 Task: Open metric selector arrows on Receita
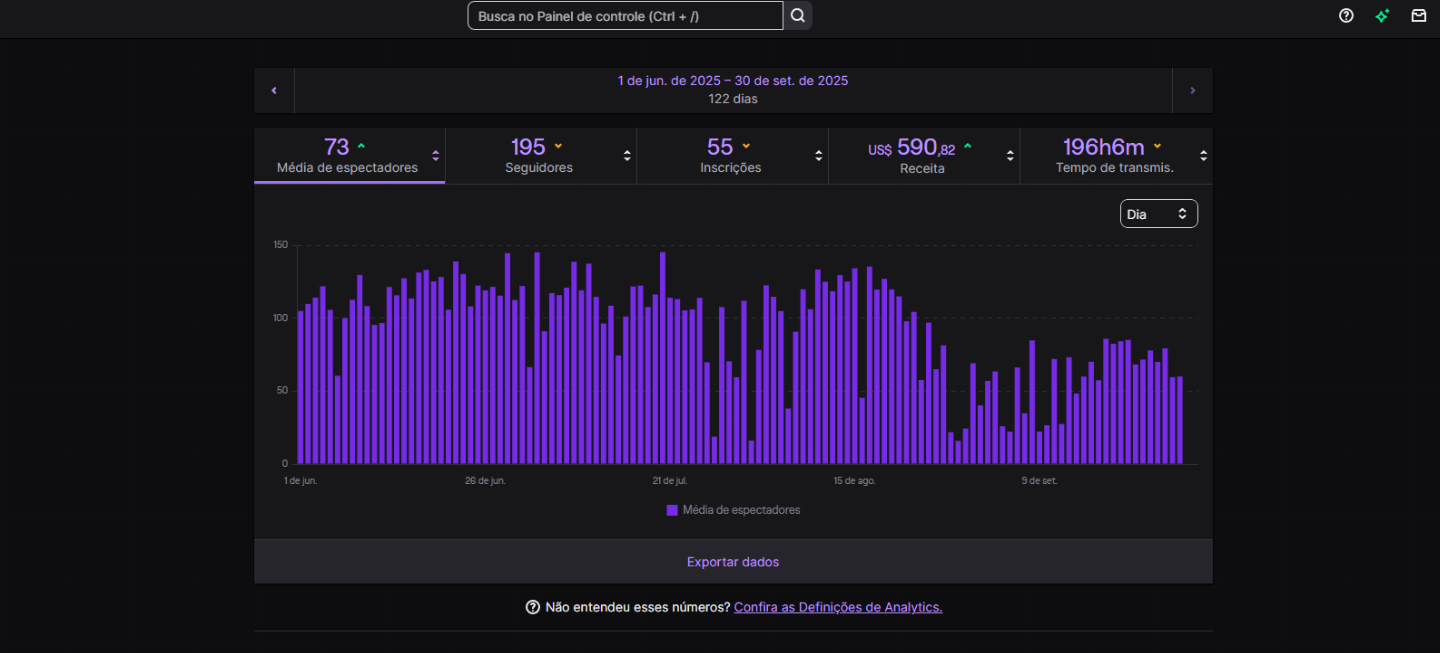pyautogui.click(x=1010, y=155)
